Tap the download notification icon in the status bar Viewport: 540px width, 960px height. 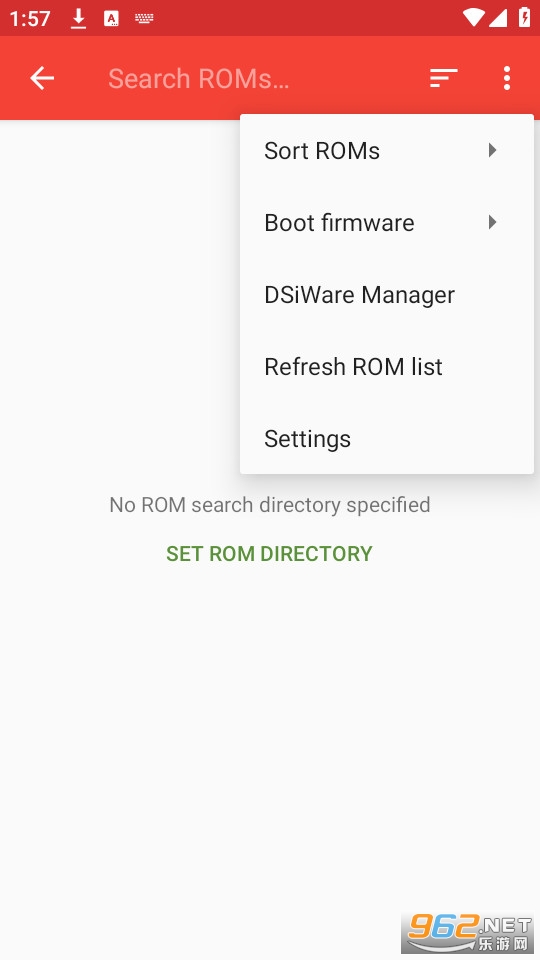click(x=78, y=19)
